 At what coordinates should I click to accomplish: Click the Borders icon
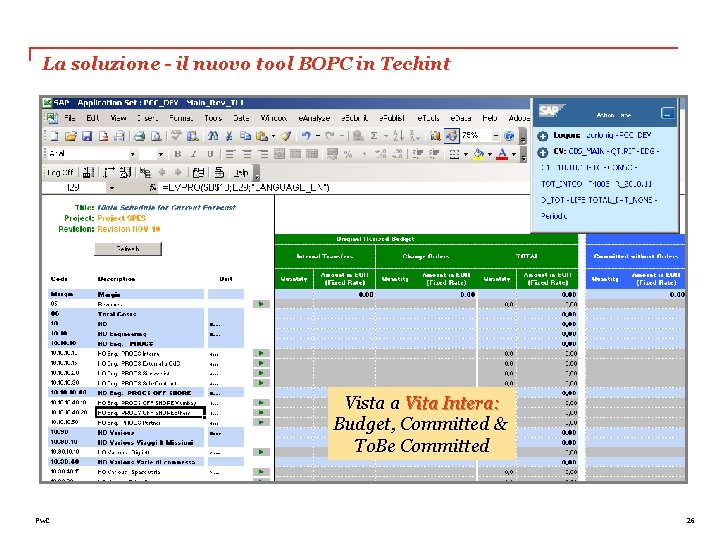454,154
